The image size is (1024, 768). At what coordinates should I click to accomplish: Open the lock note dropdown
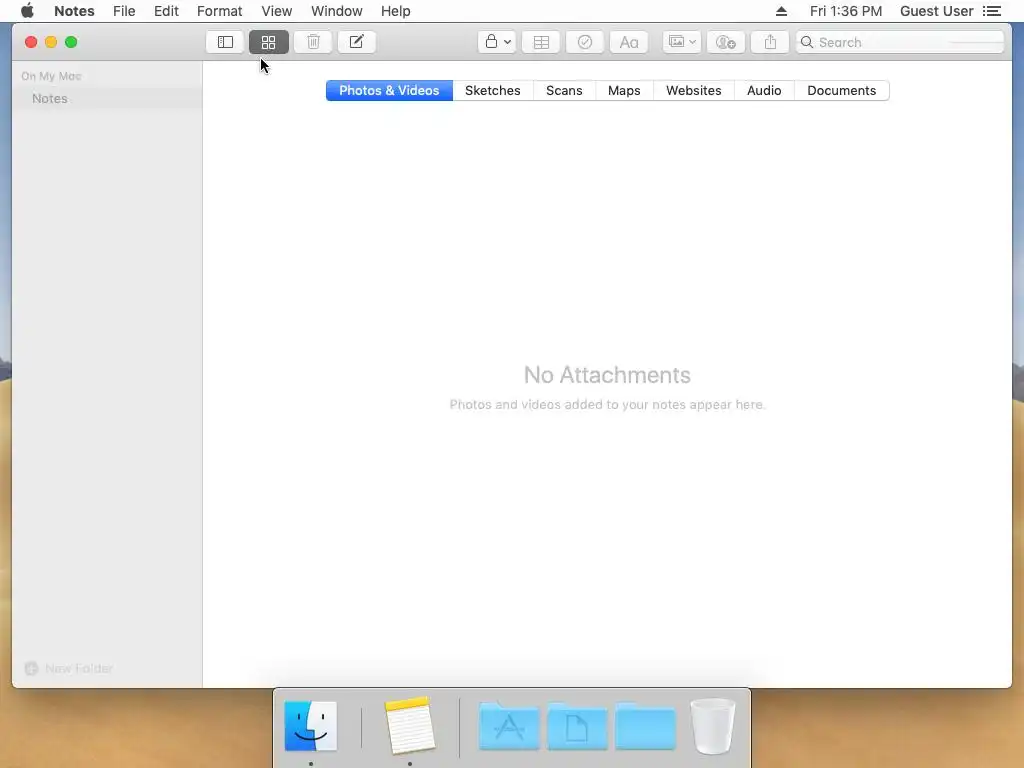click(x=497, y=42)
